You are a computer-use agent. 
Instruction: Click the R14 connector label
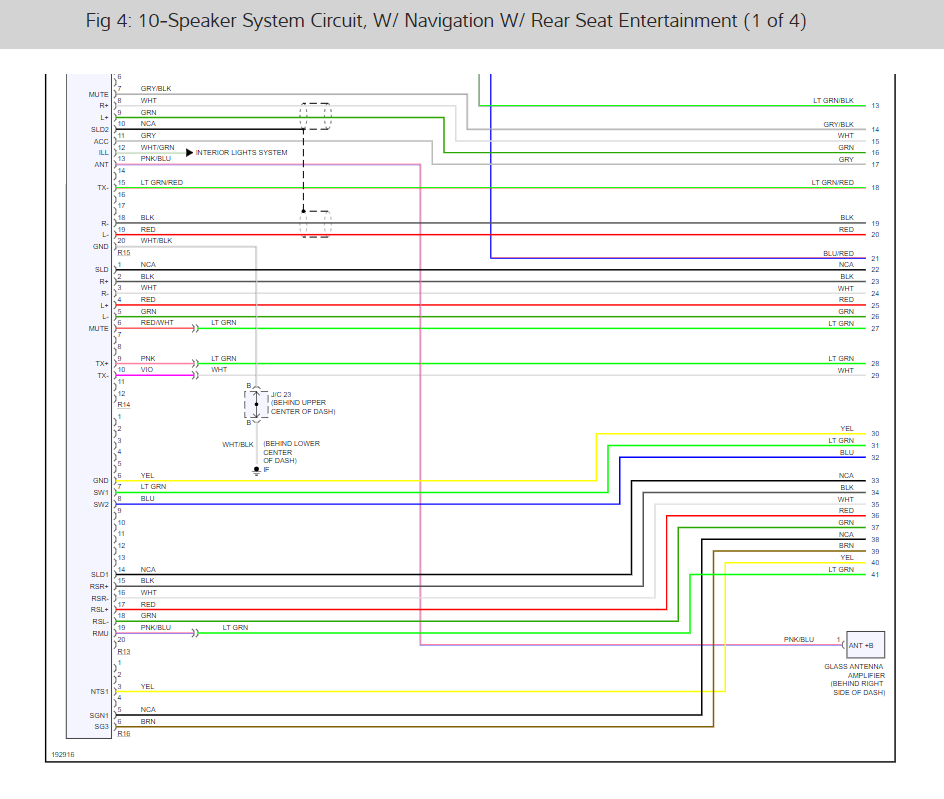(124, 405)
